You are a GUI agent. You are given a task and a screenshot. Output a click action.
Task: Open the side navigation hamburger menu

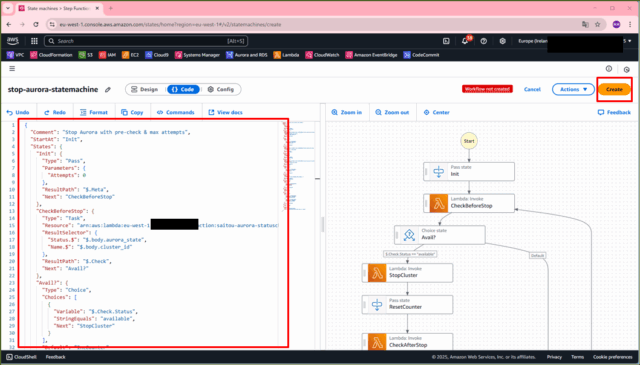(12, 69)
